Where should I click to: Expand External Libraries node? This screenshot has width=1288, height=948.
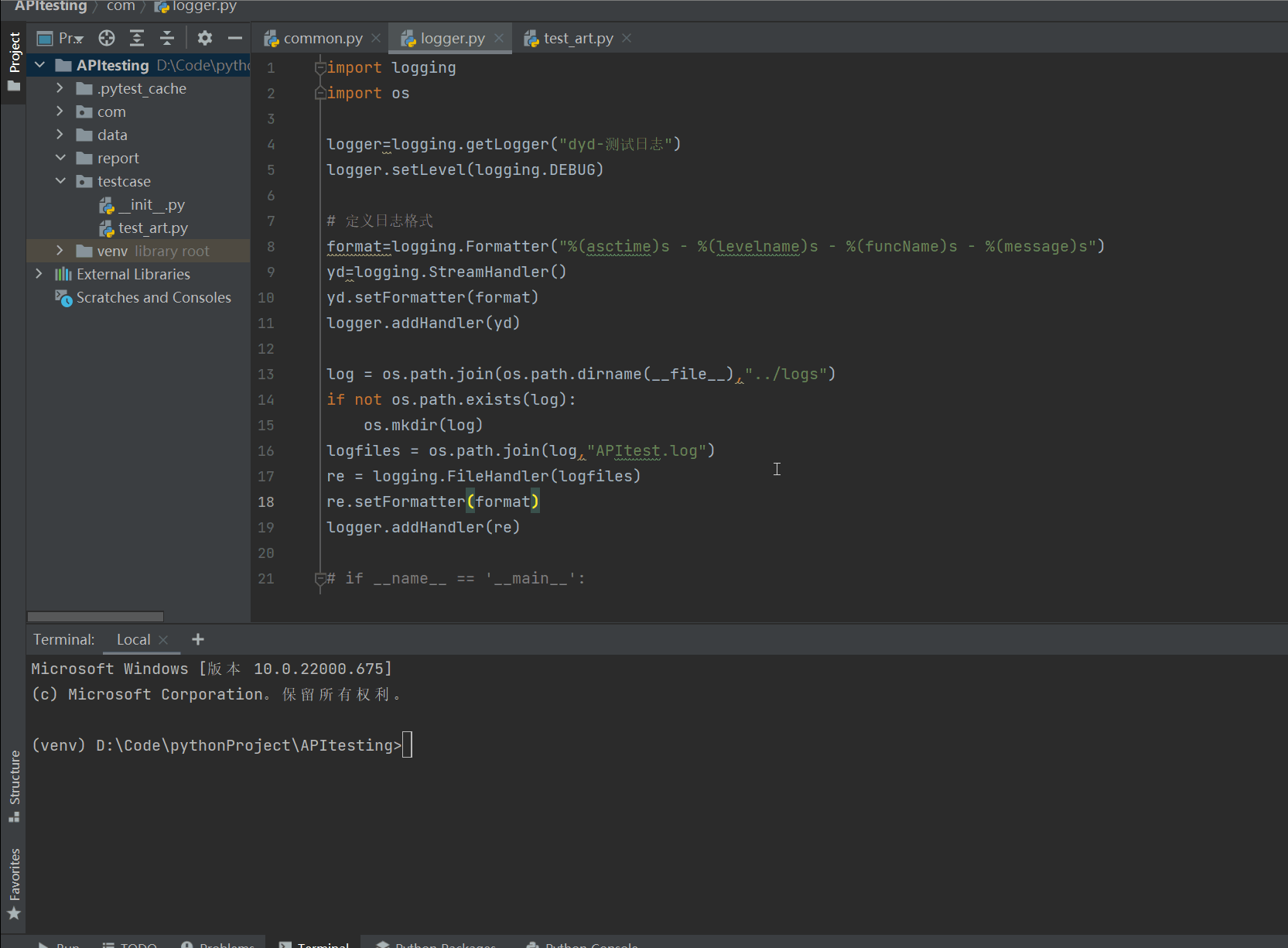[x=39, y=274]
